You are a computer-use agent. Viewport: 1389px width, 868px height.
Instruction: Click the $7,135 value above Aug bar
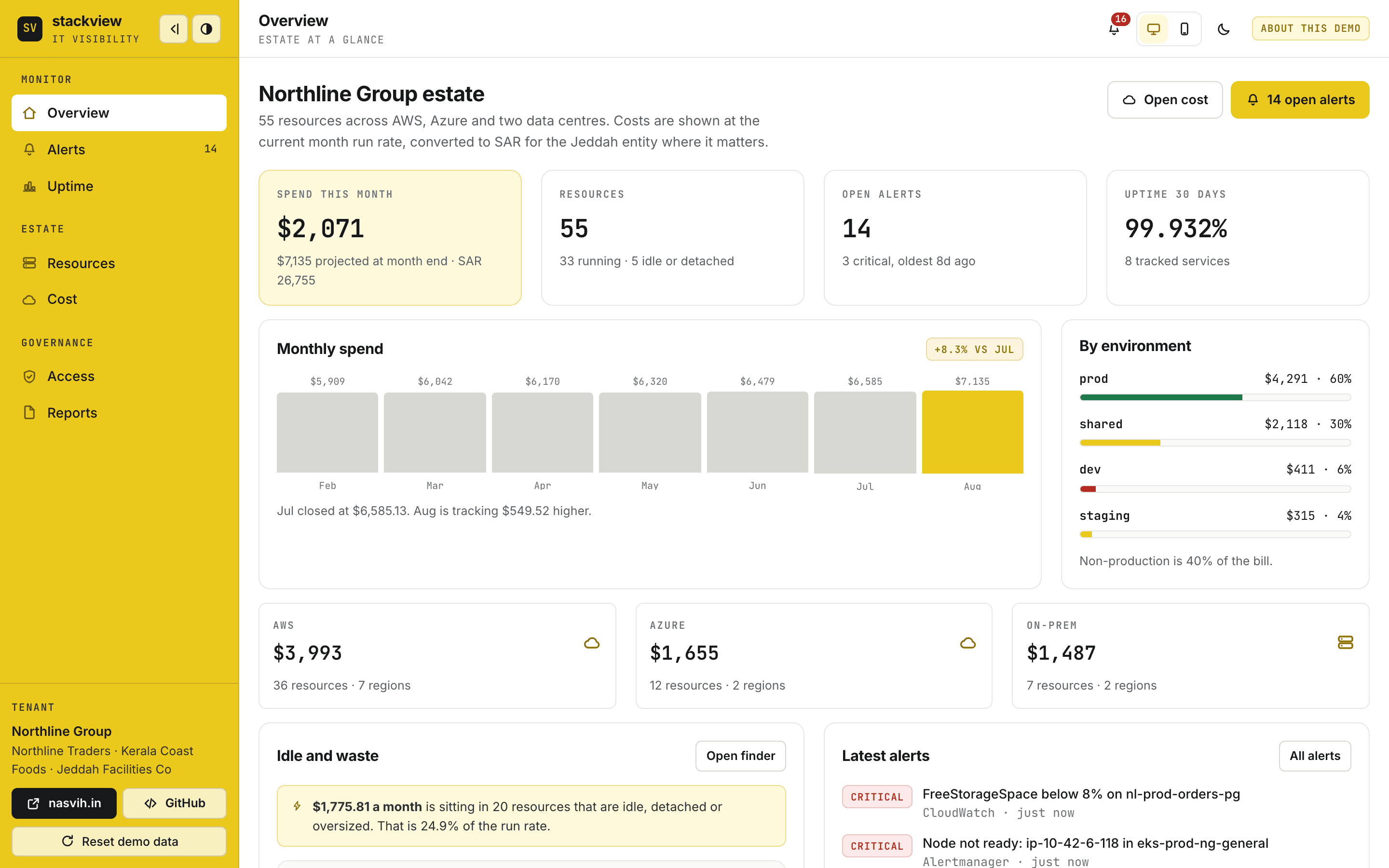[972, 382]
